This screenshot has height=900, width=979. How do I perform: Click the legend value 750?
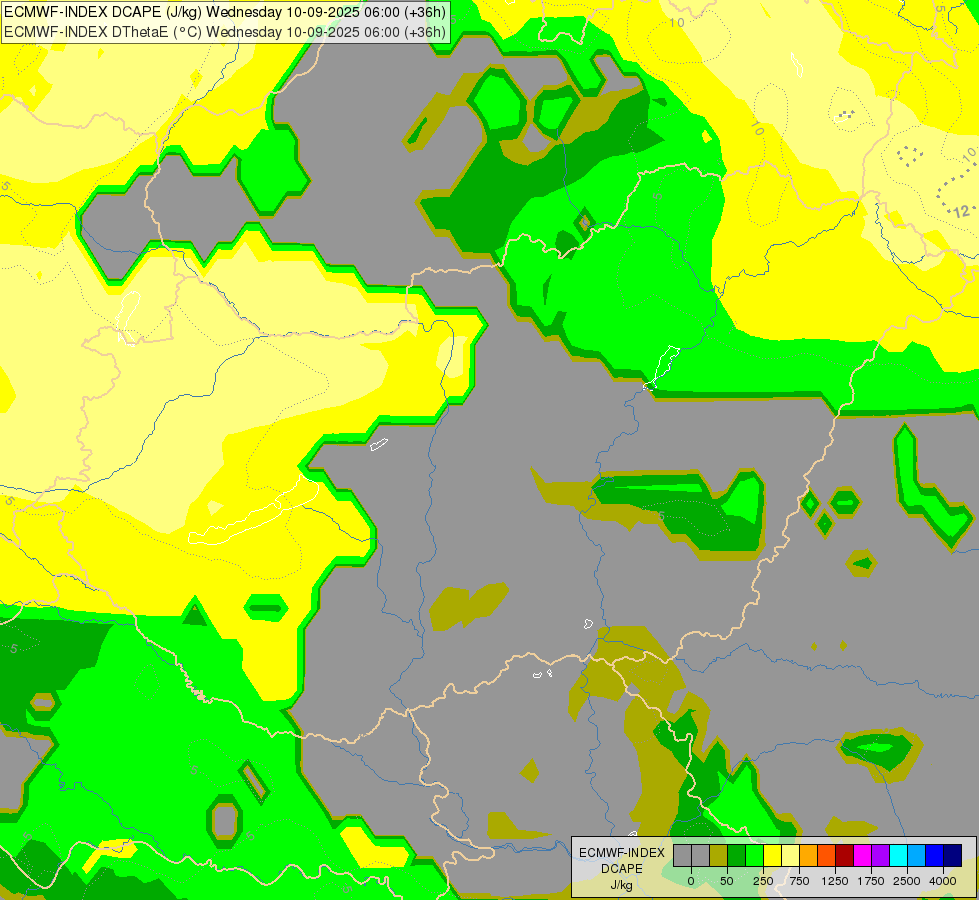click(x=799, y=881)
